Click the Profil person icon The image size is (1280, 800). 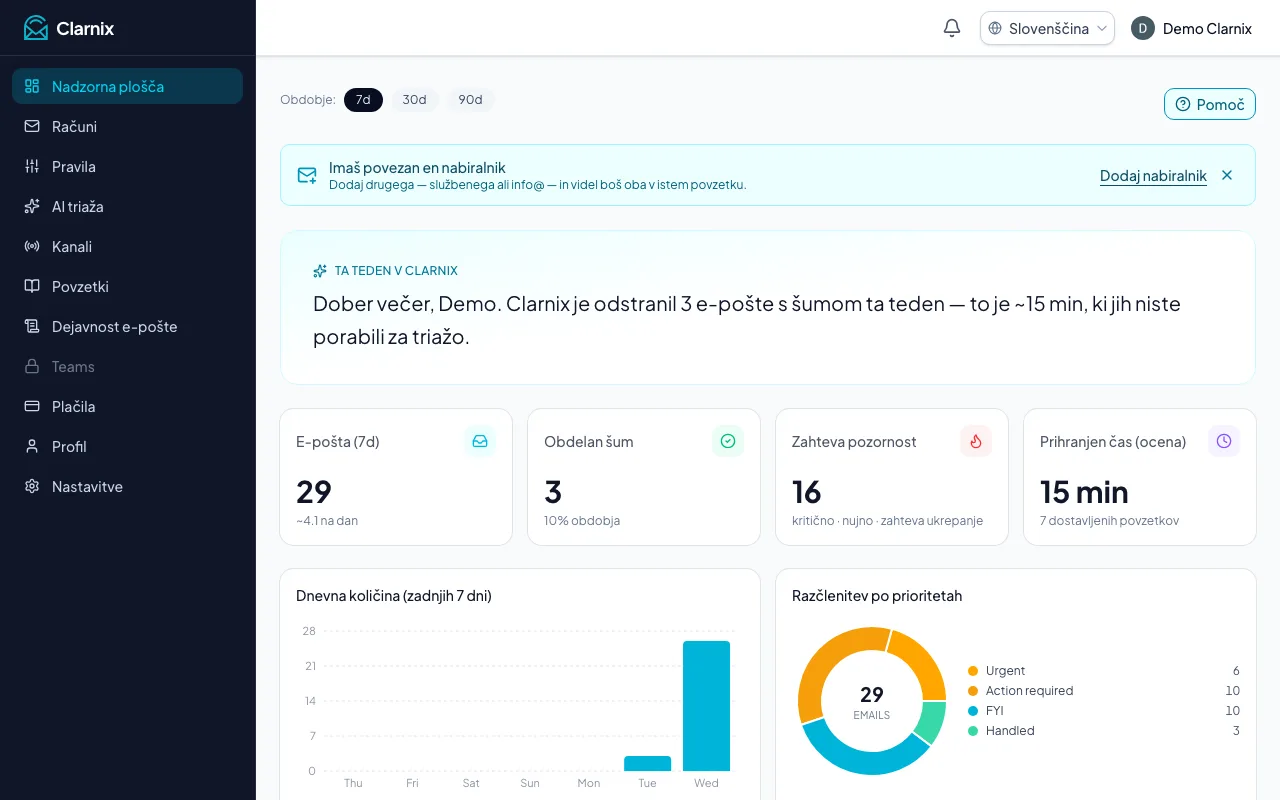point(32,446)
